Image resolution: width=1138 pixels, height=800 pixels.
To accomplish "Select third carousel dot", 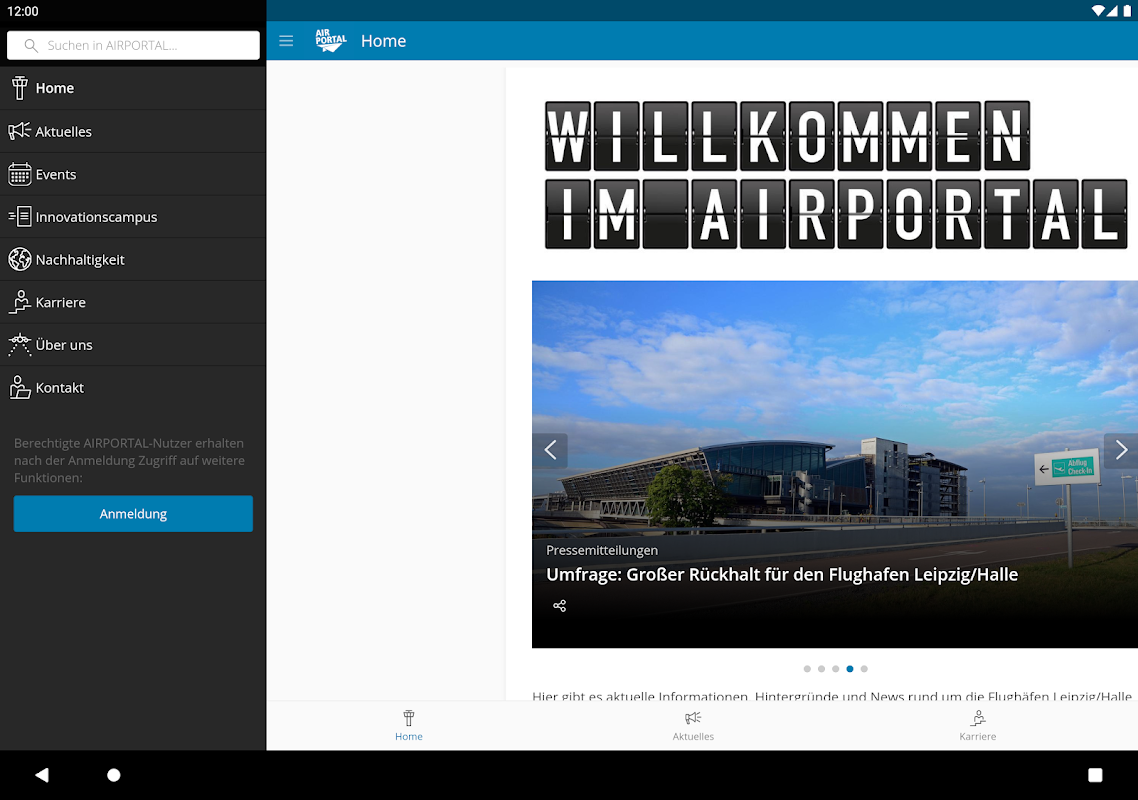I will pos(835,669).
